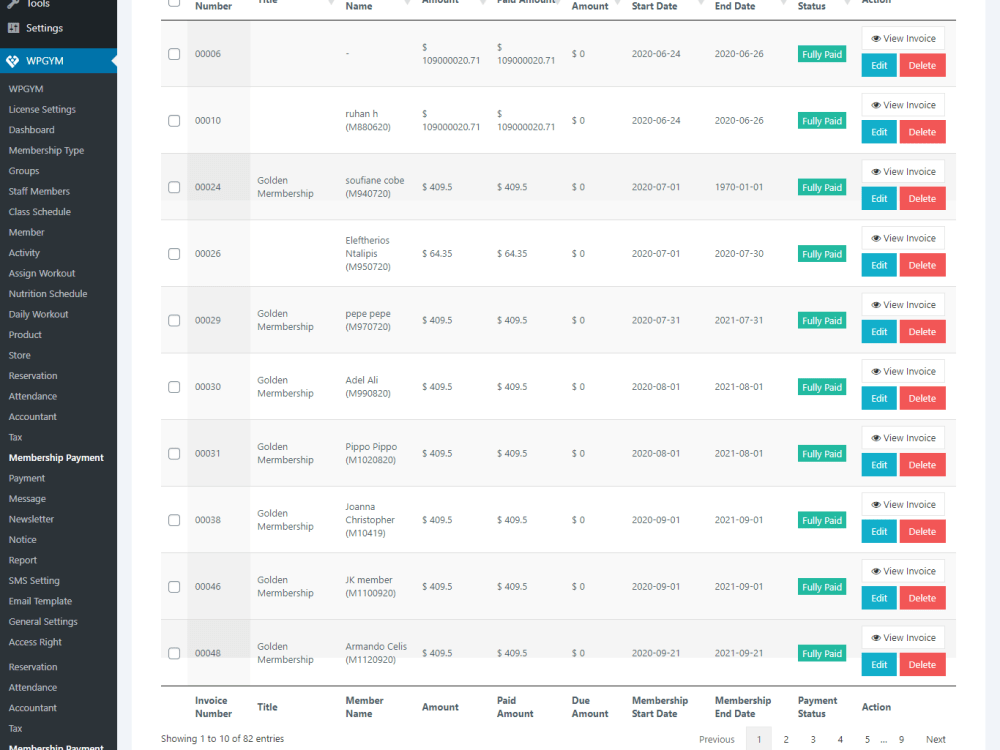Image resolution: width=1000 pixels, height=750 pixels.
Task: Select checkbox for invoice 00029
Action: tap(174, 320)
